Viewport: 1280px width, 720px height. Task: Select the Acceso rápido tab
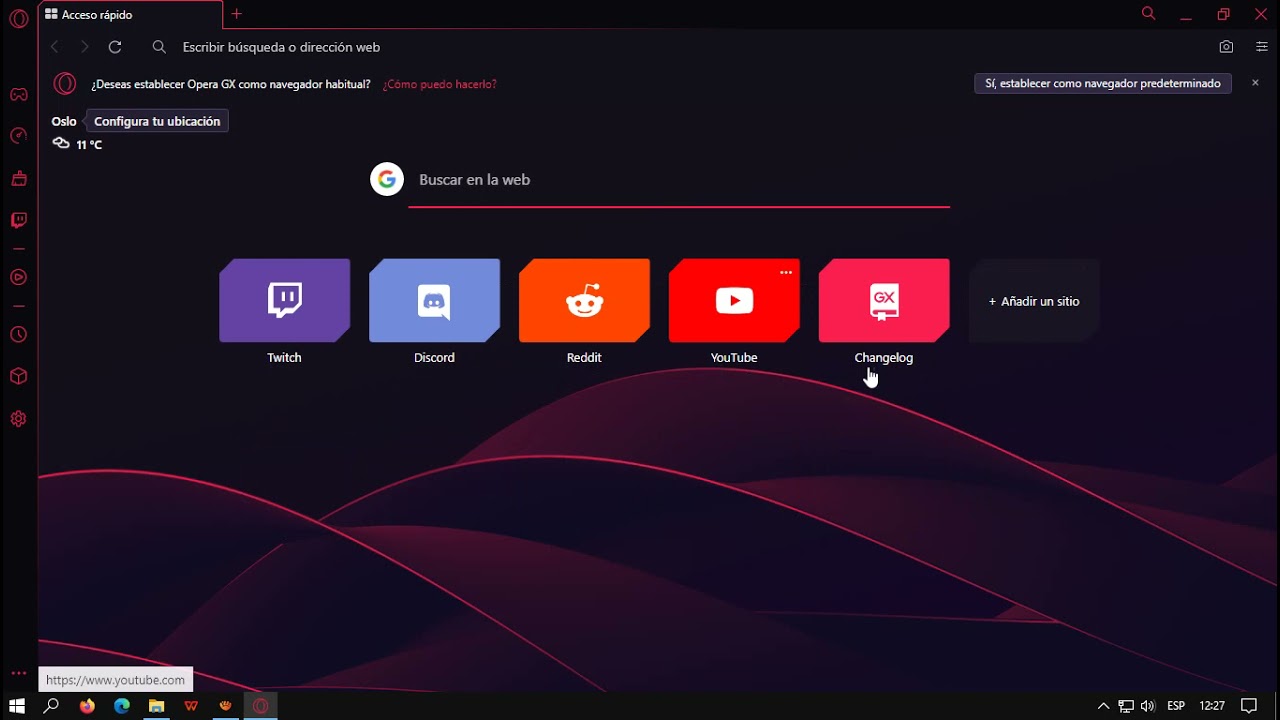[x=130, y=15]
